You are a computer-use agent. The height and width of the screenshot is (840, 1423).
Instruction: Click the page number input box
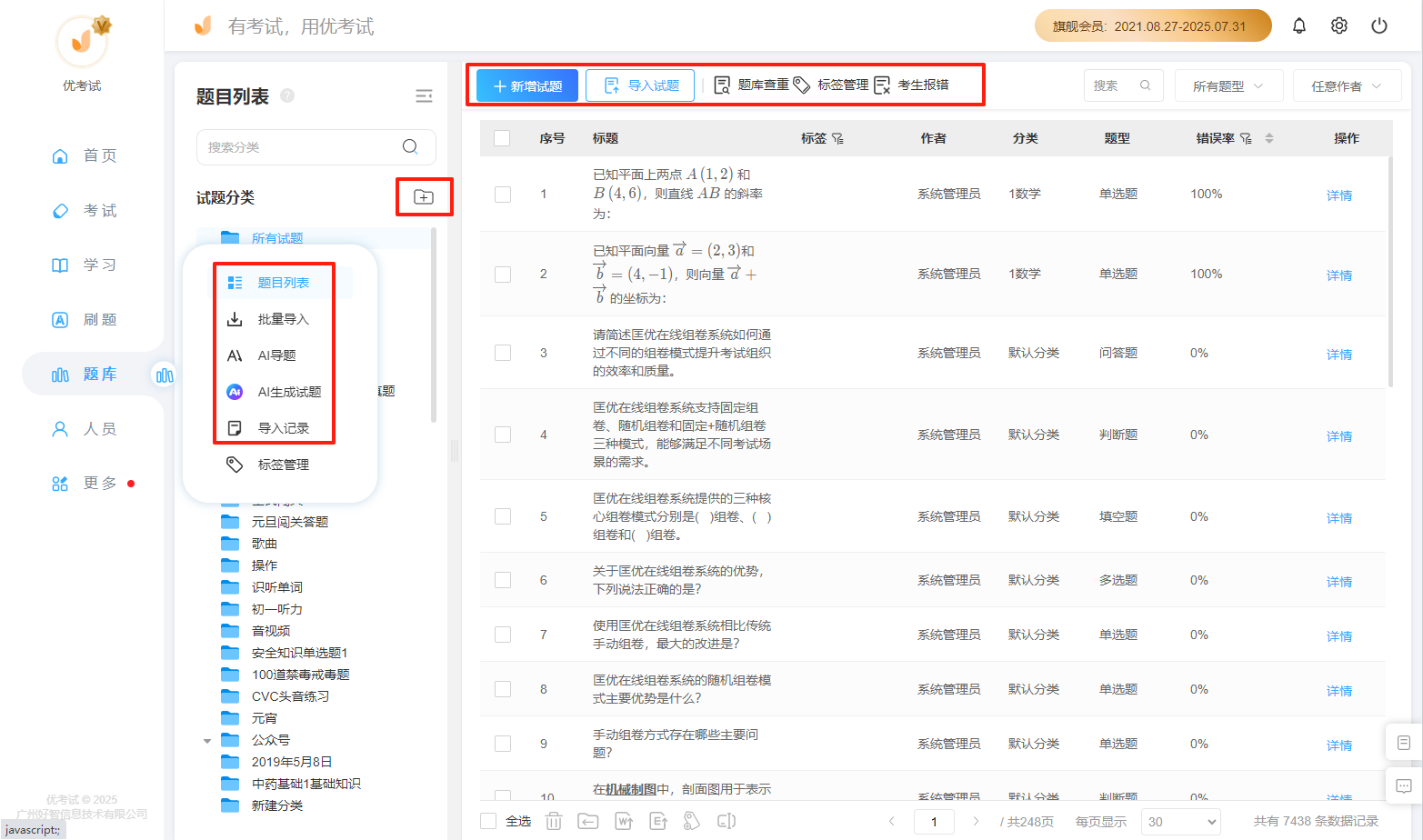click(x=933, y=821)
